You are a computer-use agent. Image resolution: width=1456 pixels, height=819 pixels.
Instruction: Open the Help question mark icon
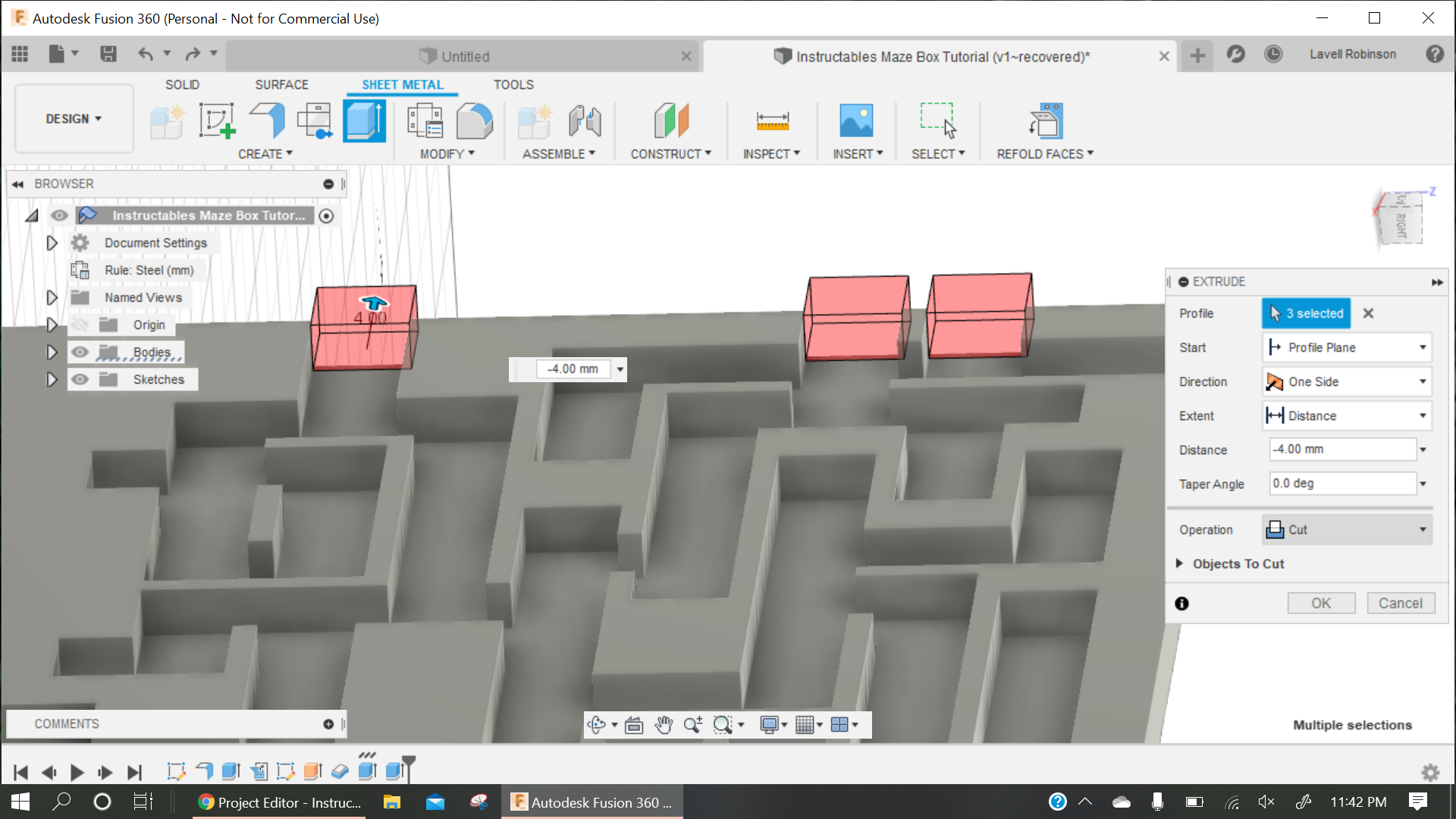(x=1435, y=54)
